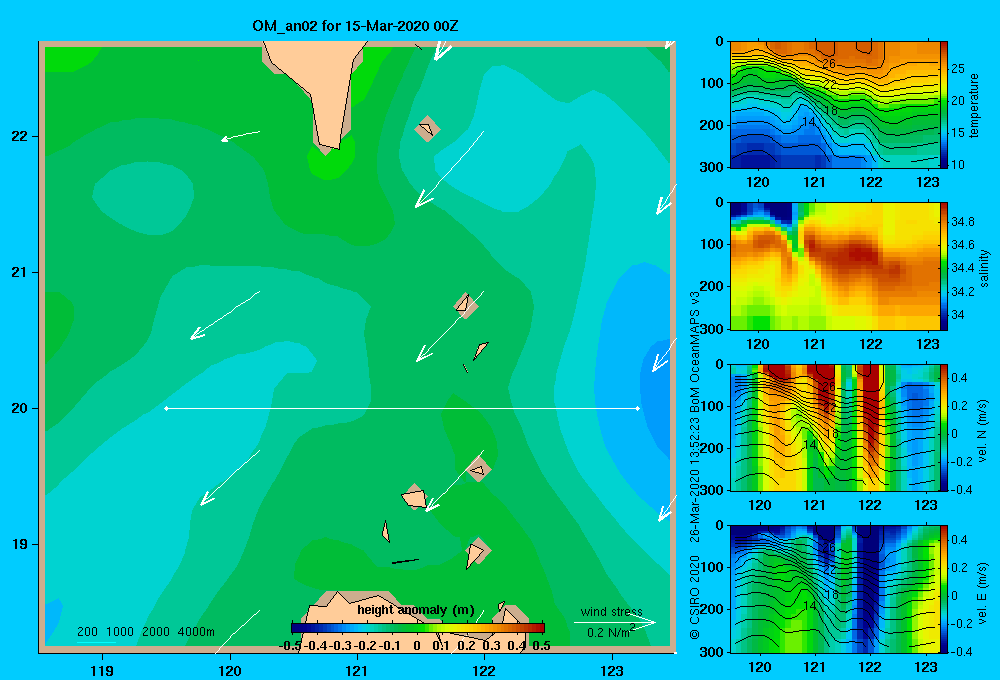Click '-0.4' tick on vel. E scale

(x=962, y=651)
